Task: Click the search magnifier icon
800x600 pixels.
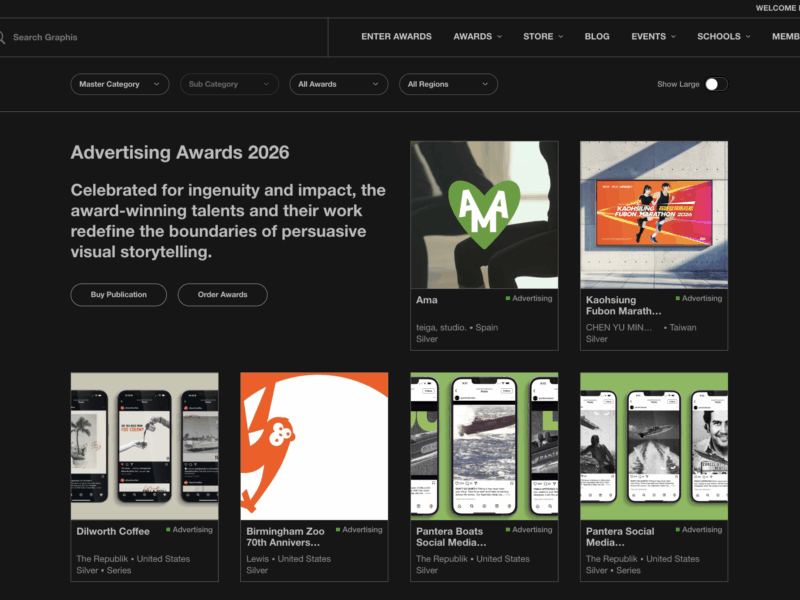Action: (3, 37)
